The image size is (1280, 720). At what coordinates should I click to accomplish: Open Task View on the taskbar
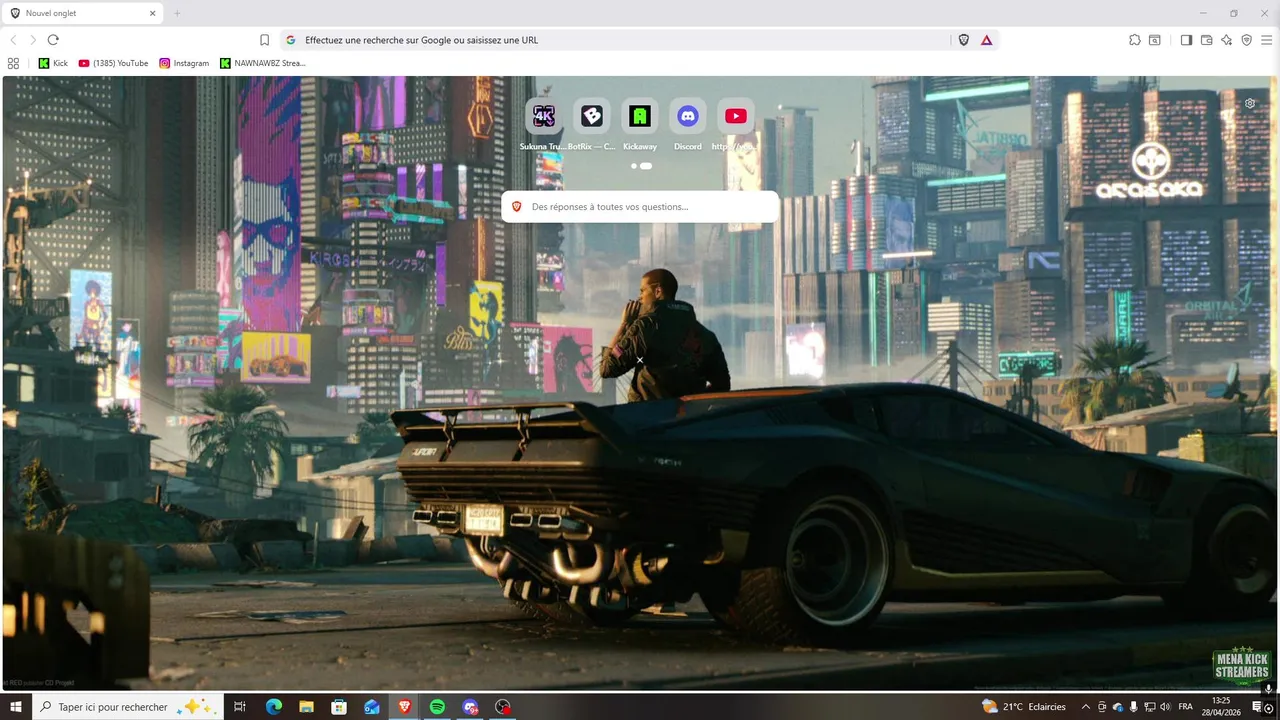pos(240,707)
